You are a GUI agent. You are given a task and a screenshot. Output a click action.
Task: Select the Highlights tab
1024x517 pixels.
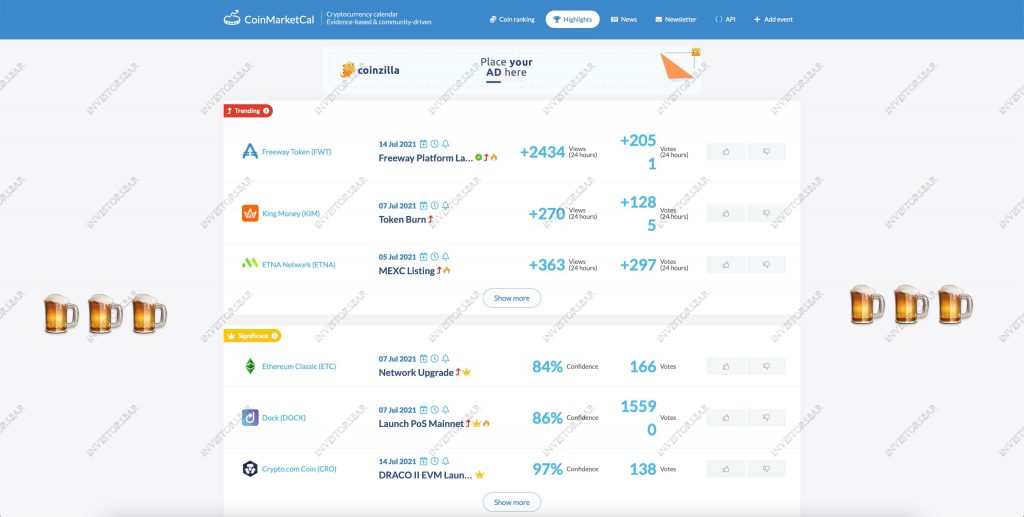click(573, 20)
